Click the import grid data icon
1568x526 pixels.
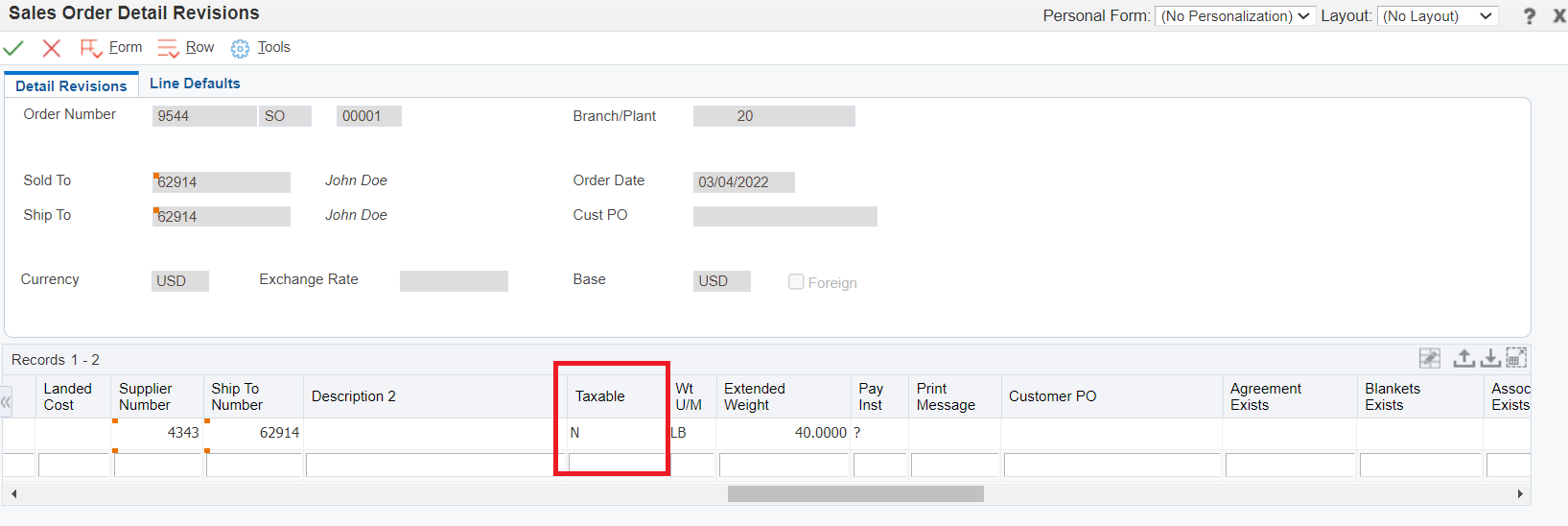[x=1490, y=358]
